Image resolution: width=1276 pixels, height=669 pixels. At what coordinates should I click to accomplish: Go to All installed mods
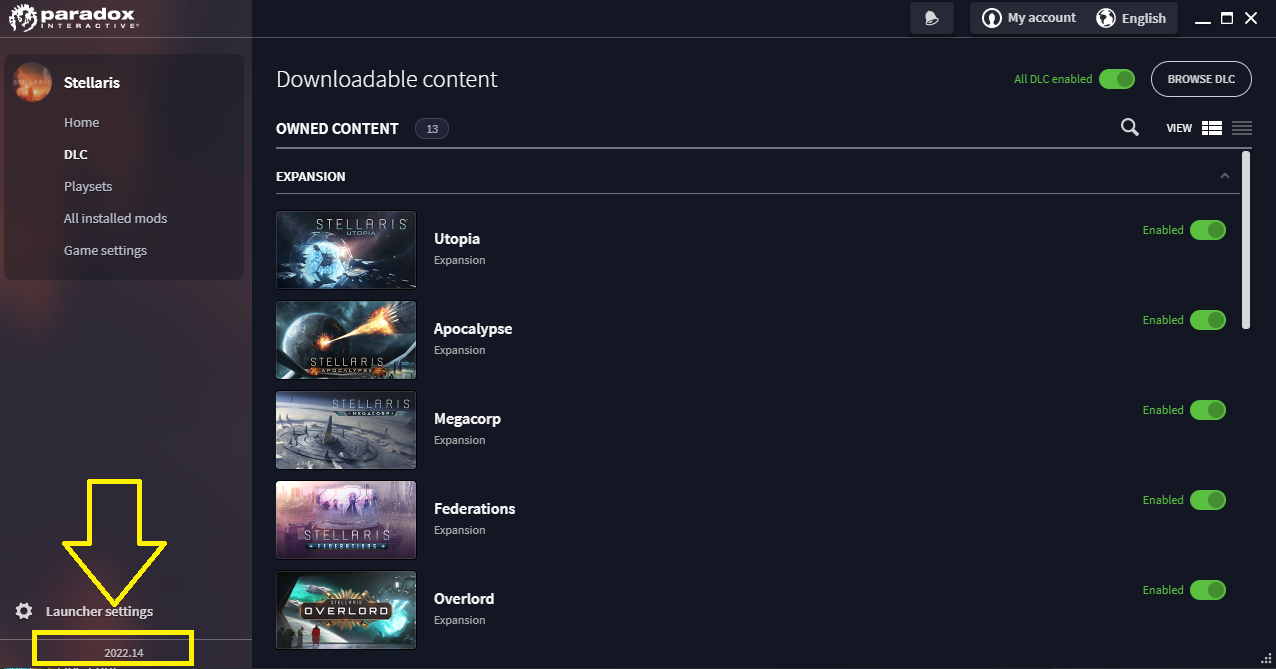[116, 218]
